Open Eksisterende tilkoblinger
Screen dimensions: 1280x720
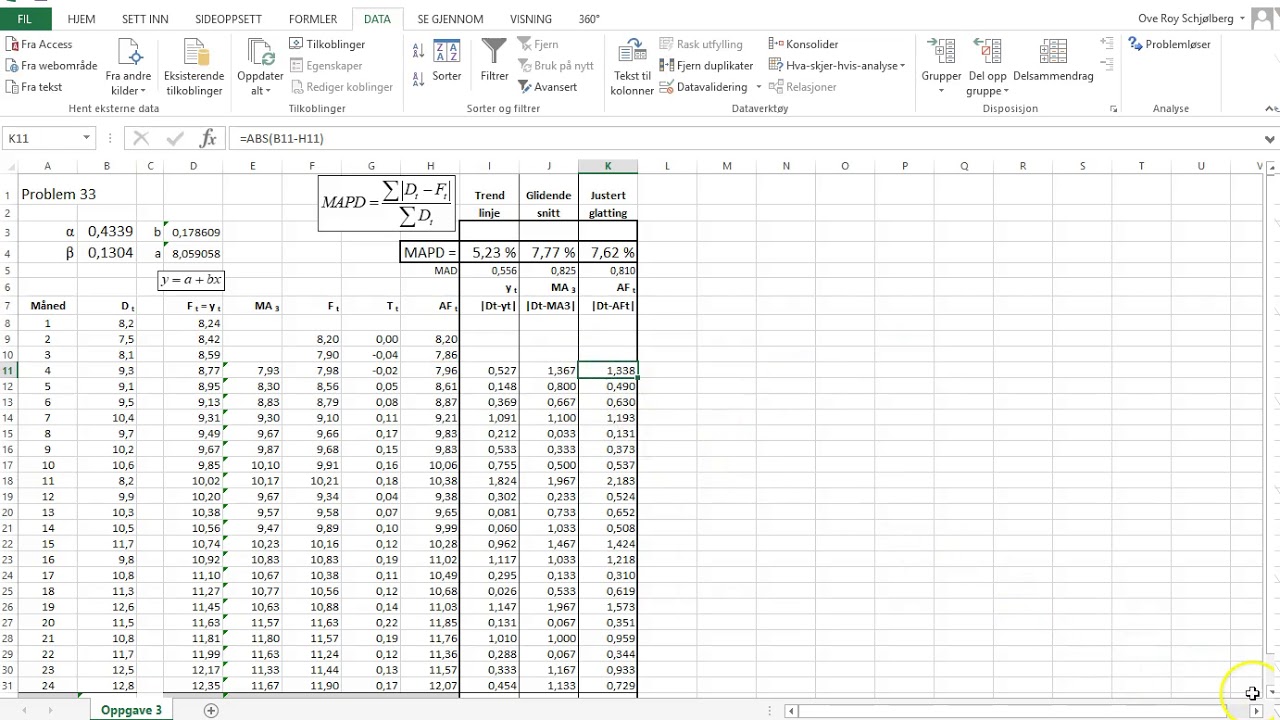[x=194, y=67]
